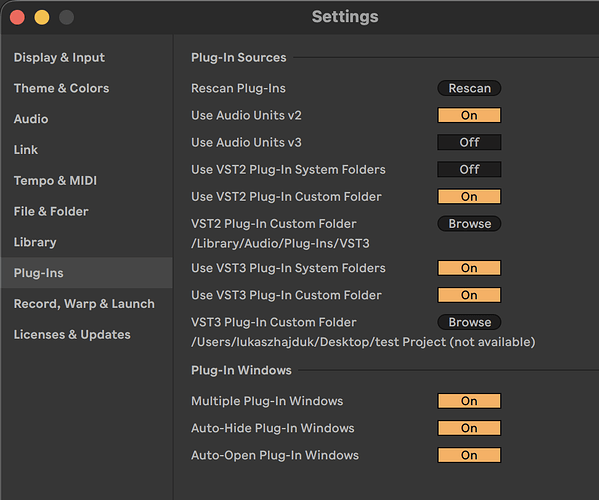Image resolution: width=599 pixels, height=500 pixels.
Task: Select the Link settings tab
Action: [x=26, y=150]
